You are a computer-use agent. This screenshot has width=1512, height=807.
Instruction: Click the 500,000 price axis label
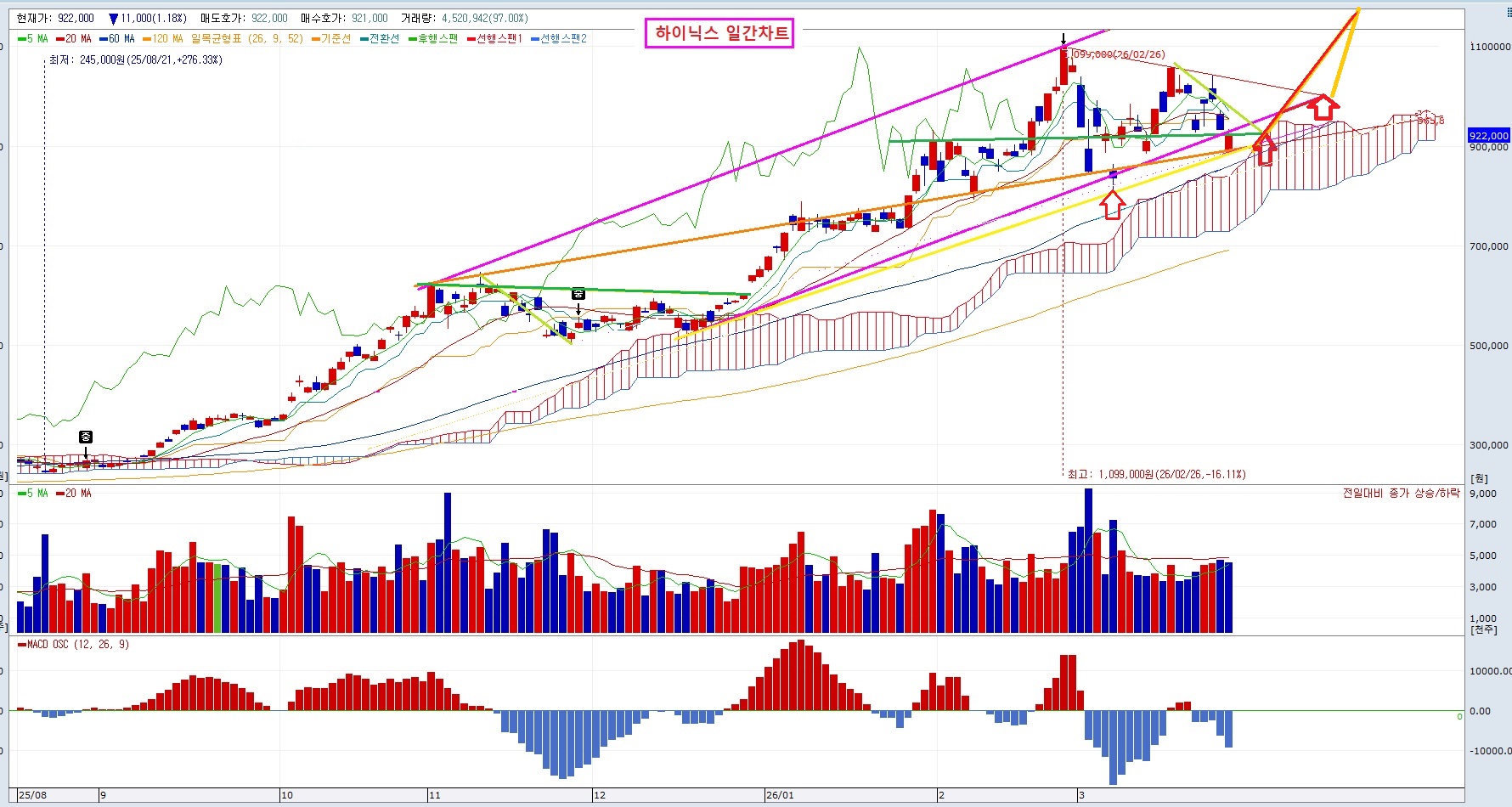coord(1489,346)
